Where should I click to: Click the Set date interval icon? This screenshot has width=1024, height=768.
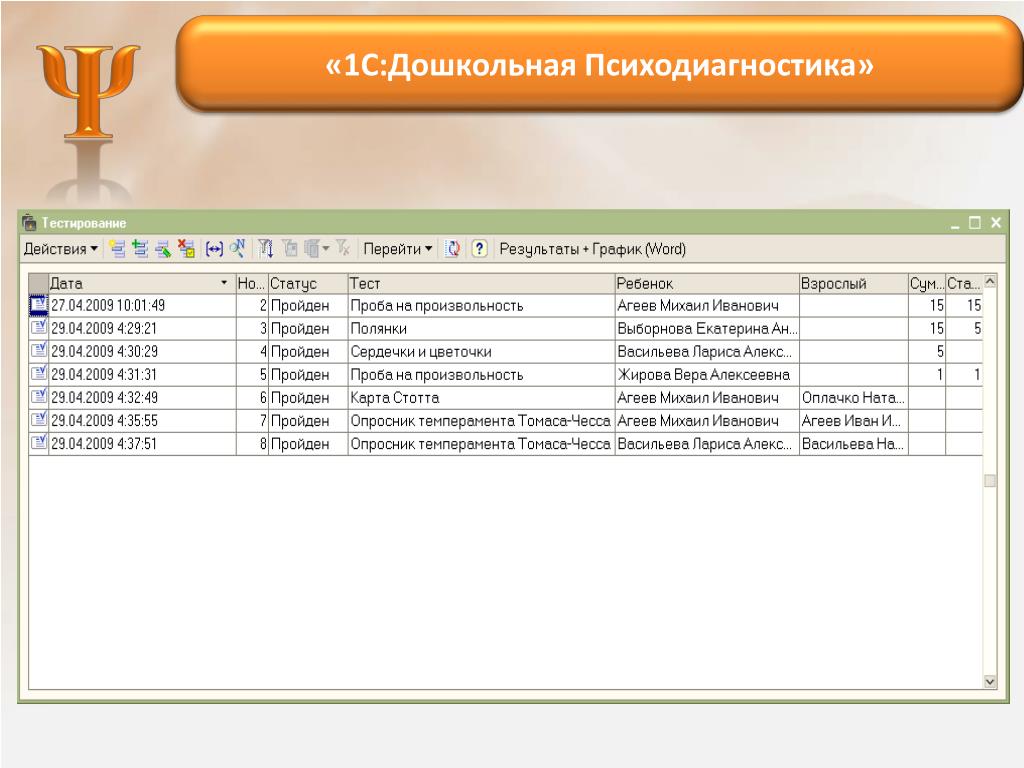pyautogui.click(x=214, y=249)
